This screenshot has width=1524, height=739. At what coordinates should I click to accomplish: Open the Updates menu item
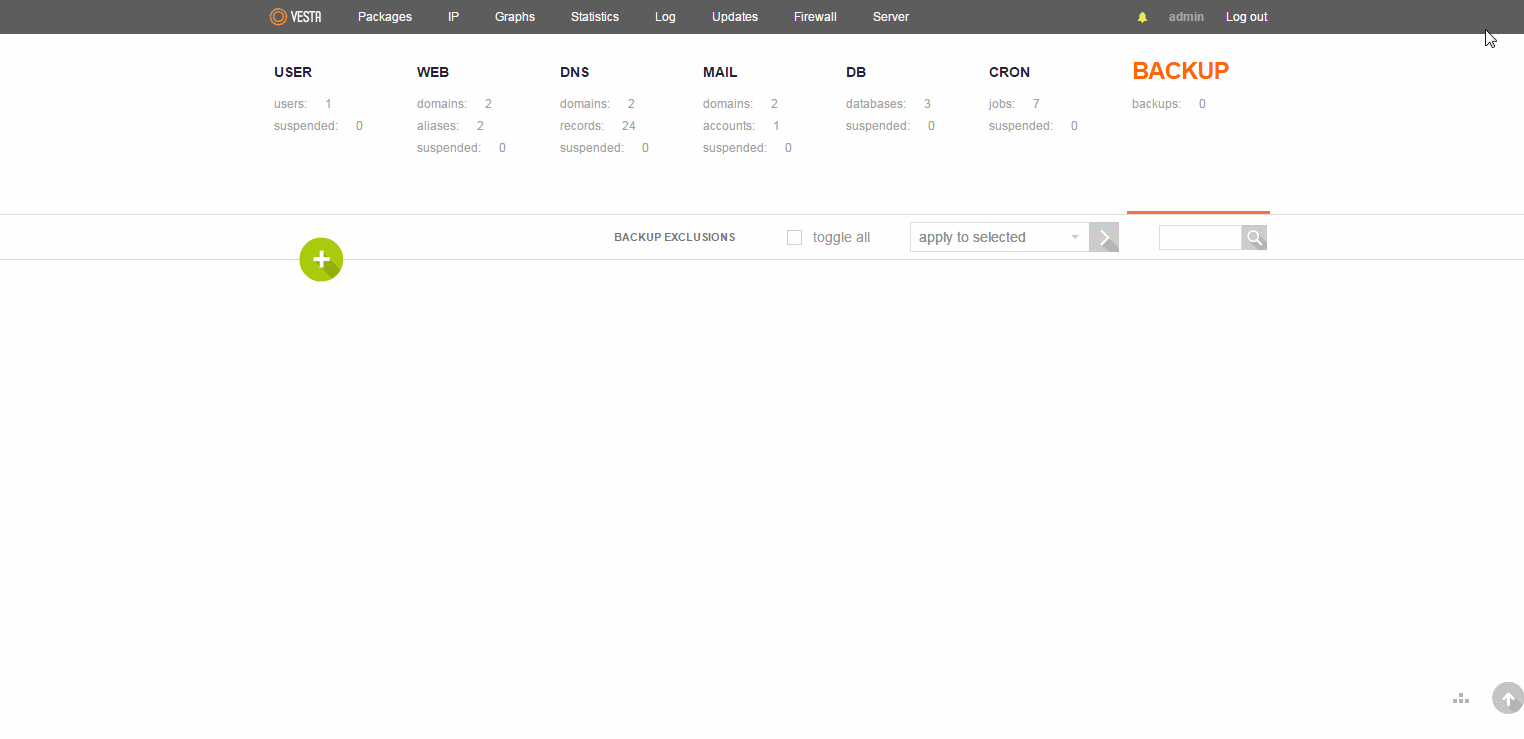735,17
